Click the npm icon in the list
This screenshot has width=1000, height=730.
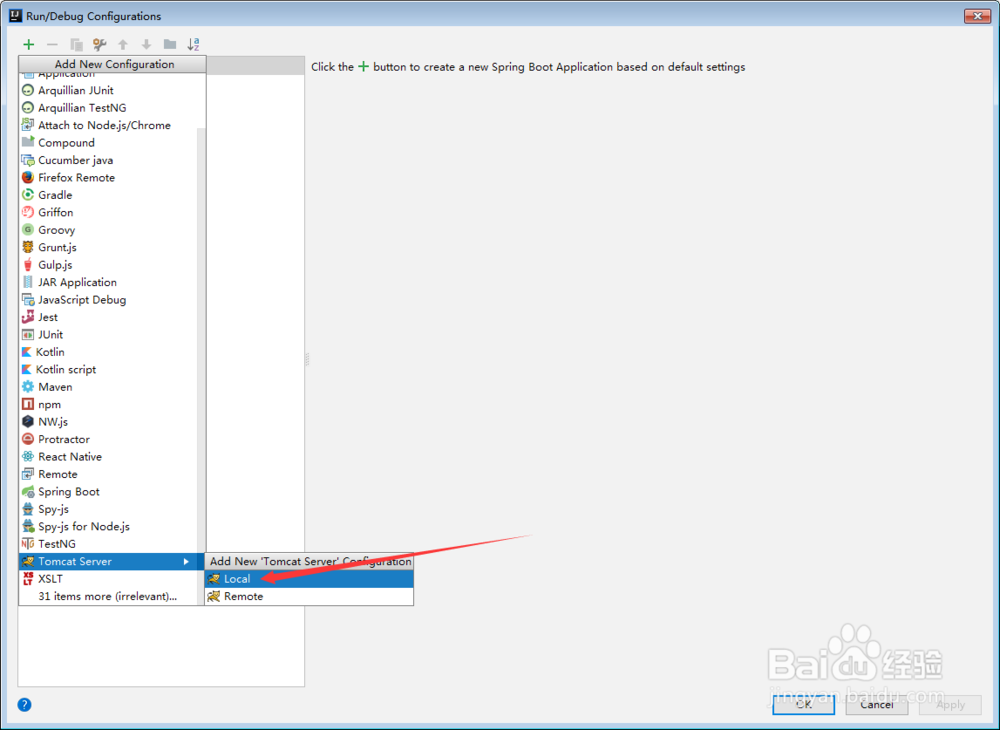click(x=28, y=404)
